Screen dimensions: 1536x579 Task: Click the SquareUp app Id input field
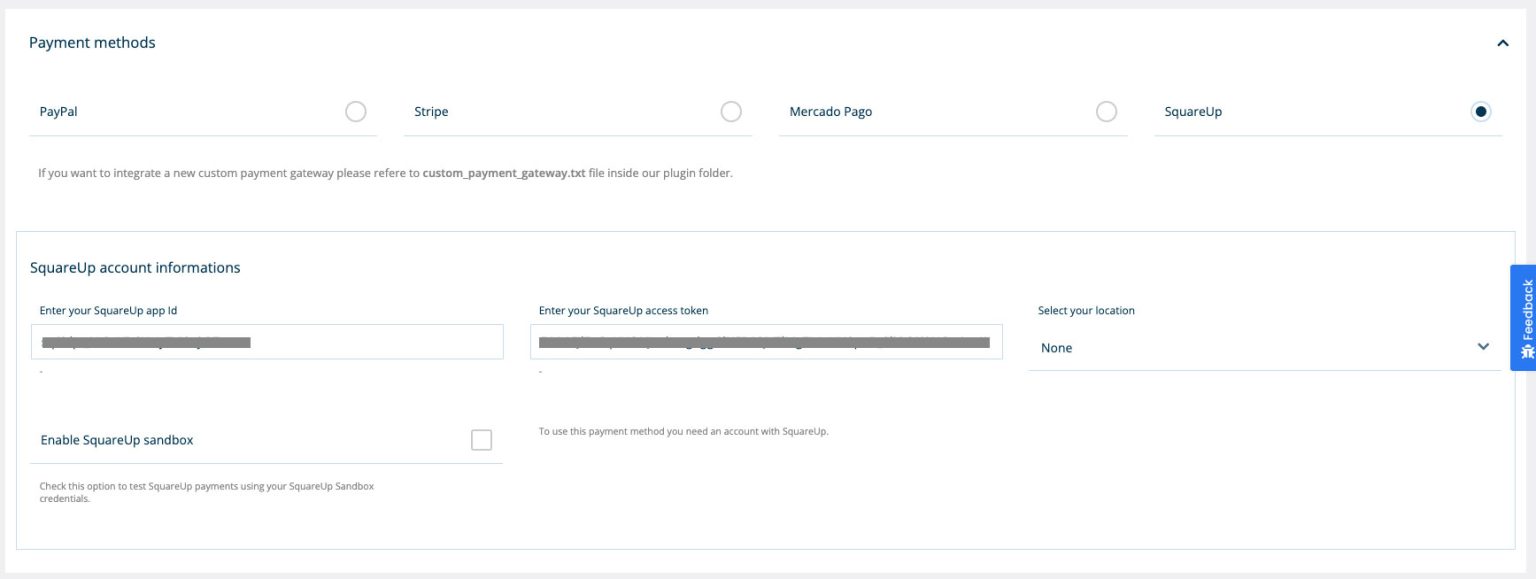(x=267, y=342)
